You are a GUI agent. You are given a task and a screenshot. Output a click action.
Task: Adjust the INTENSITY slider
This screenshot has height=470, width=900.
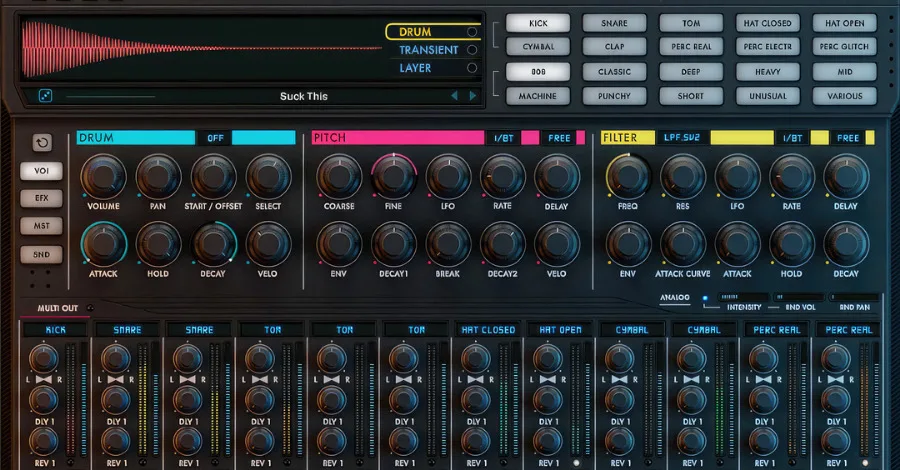743,297
